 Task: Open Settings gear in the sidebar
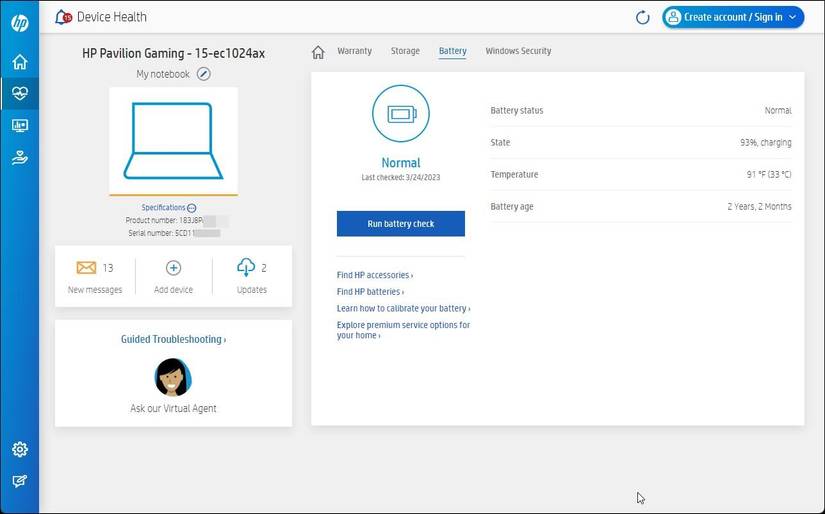click(19, 450)
